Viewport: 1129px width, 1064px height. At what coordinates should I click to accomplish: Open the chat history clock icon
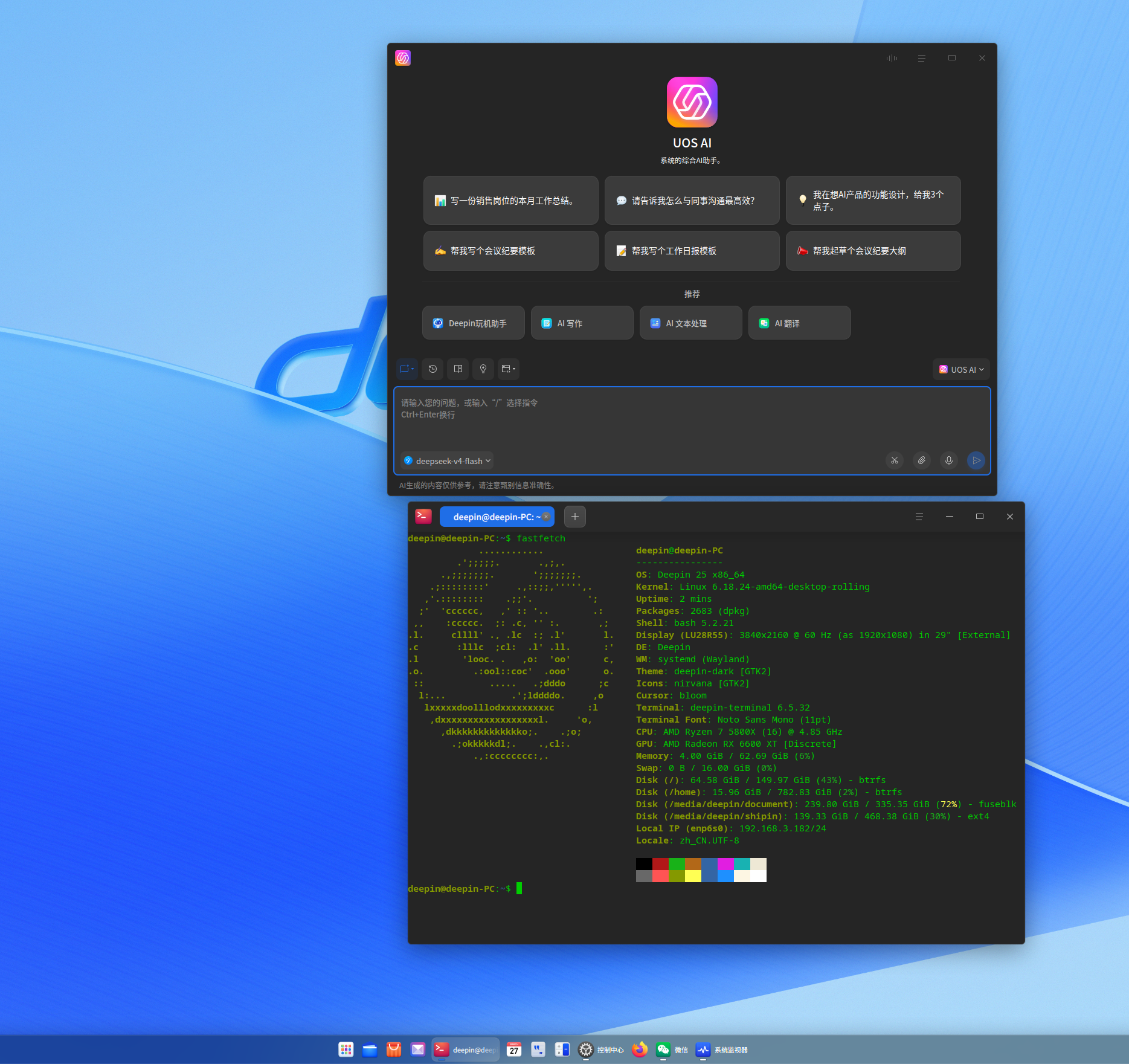[433, 369]
